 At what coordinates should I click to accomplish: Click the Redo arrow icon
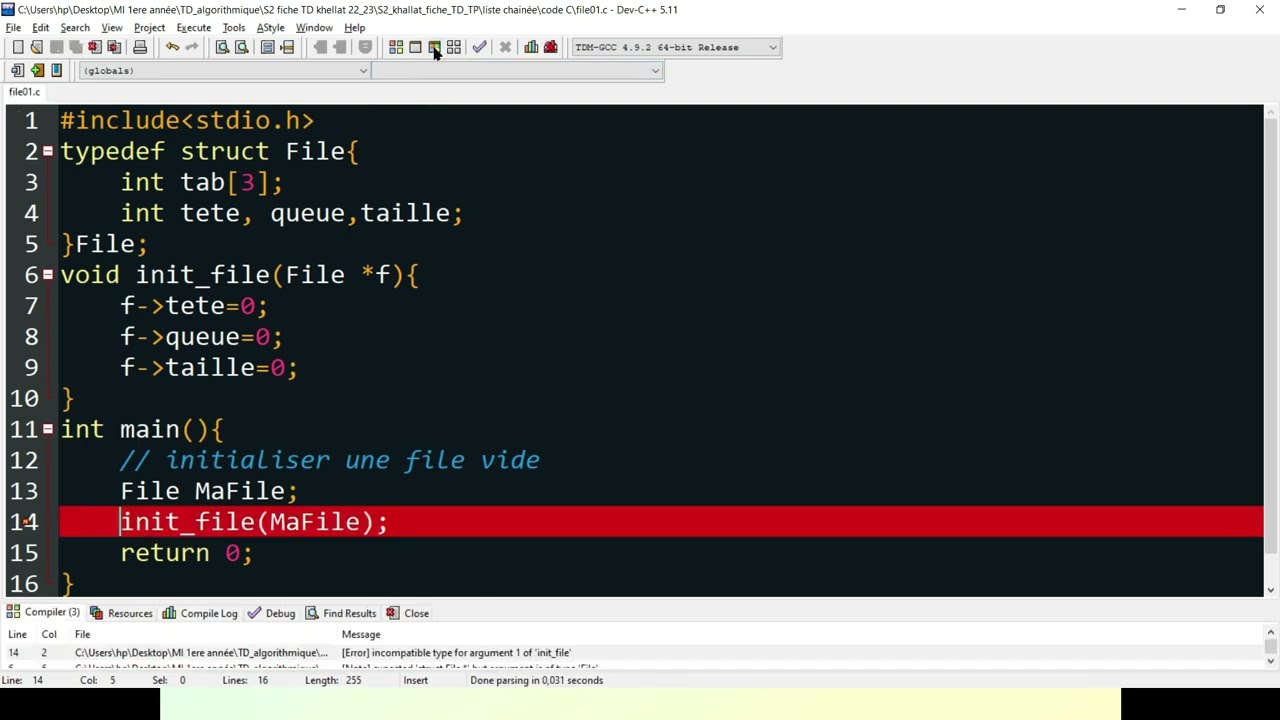[x=191, y=47]
